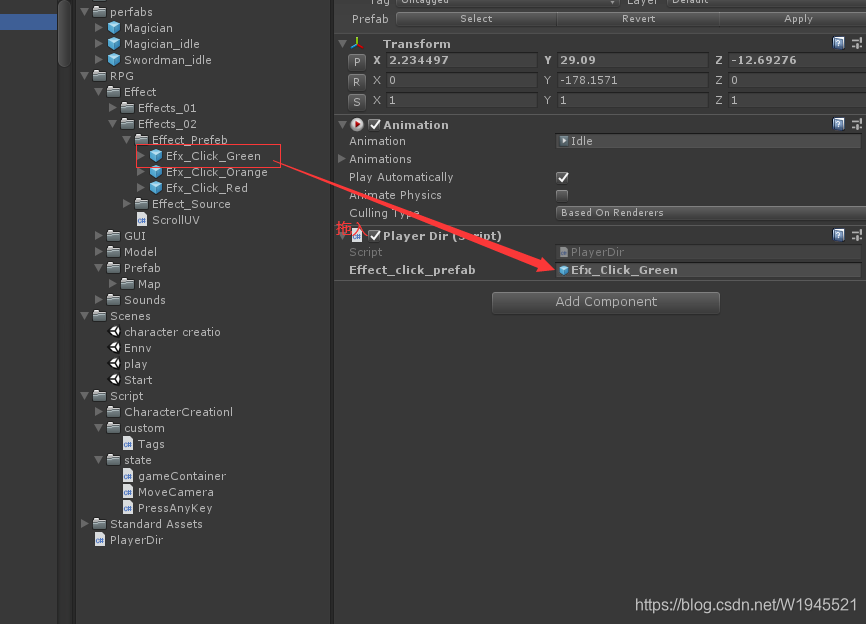Image resolution: width=866 pixels, height=624 pixels.
Task: Select the Swordman_idle prefab cube icon
Action: (114, 60)
